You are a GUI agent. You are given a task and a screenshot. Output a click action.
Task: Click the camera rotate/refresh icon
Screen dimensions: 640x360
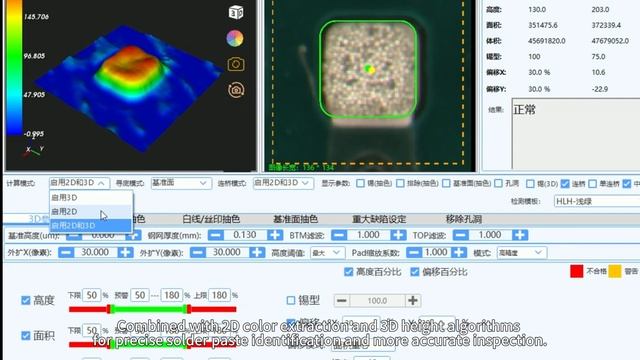236,90
